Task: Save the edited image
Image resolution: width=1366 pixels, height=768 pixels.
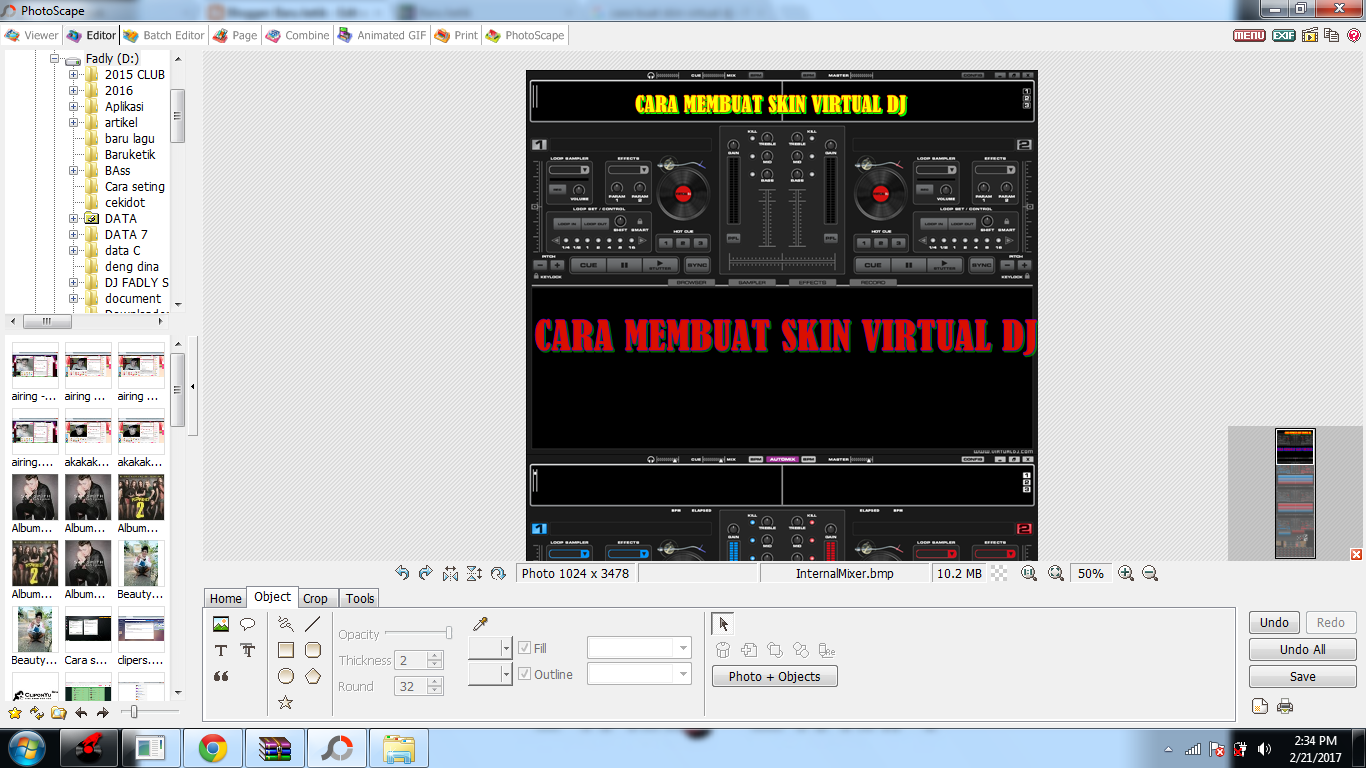Action: [x=1302, y=676]
